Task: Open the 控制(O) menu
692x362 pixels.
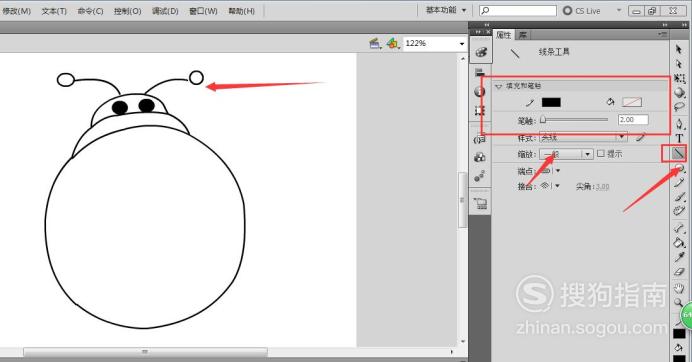Action: (x=127, y=11)
